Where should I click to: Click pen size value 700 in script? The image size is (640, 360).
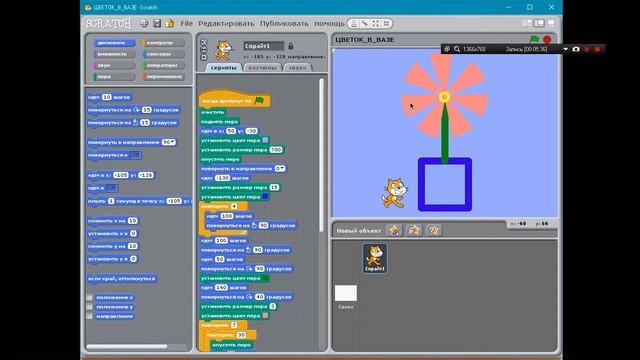(x=276, y=150)
